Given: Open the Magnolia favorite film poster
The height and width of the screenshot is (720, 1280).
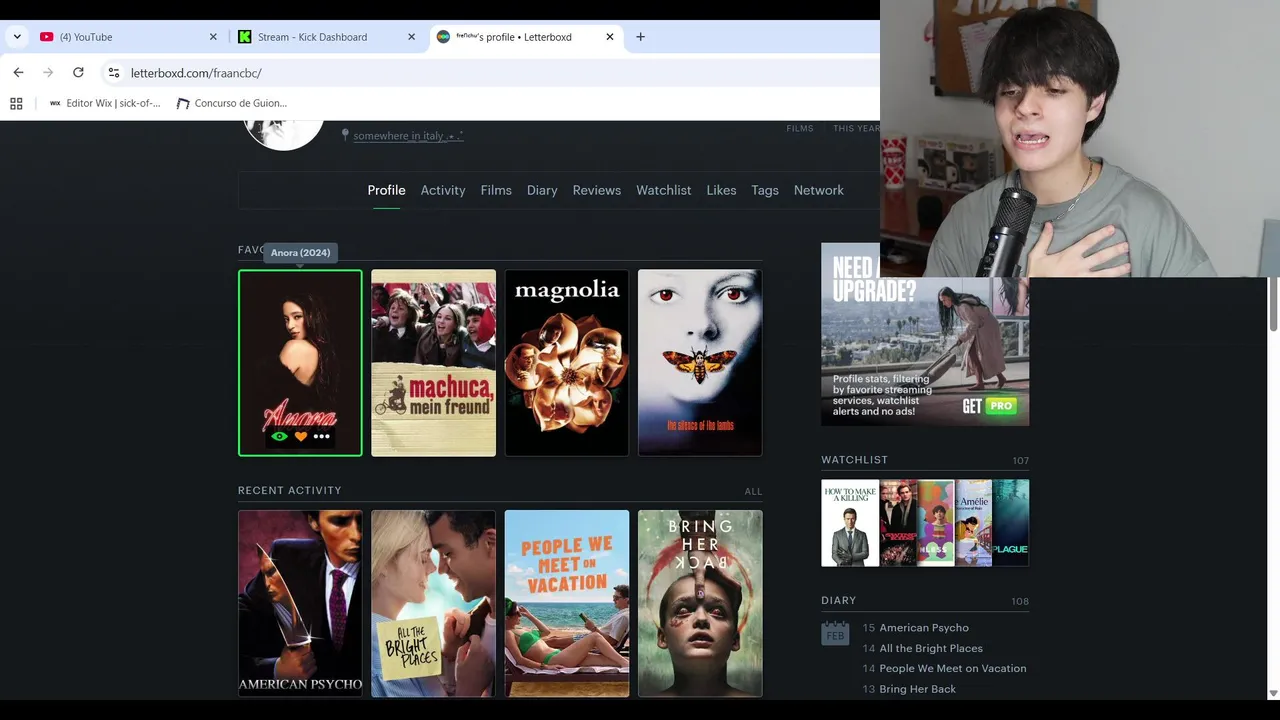Looking at the screenshot, I should 567,363.
